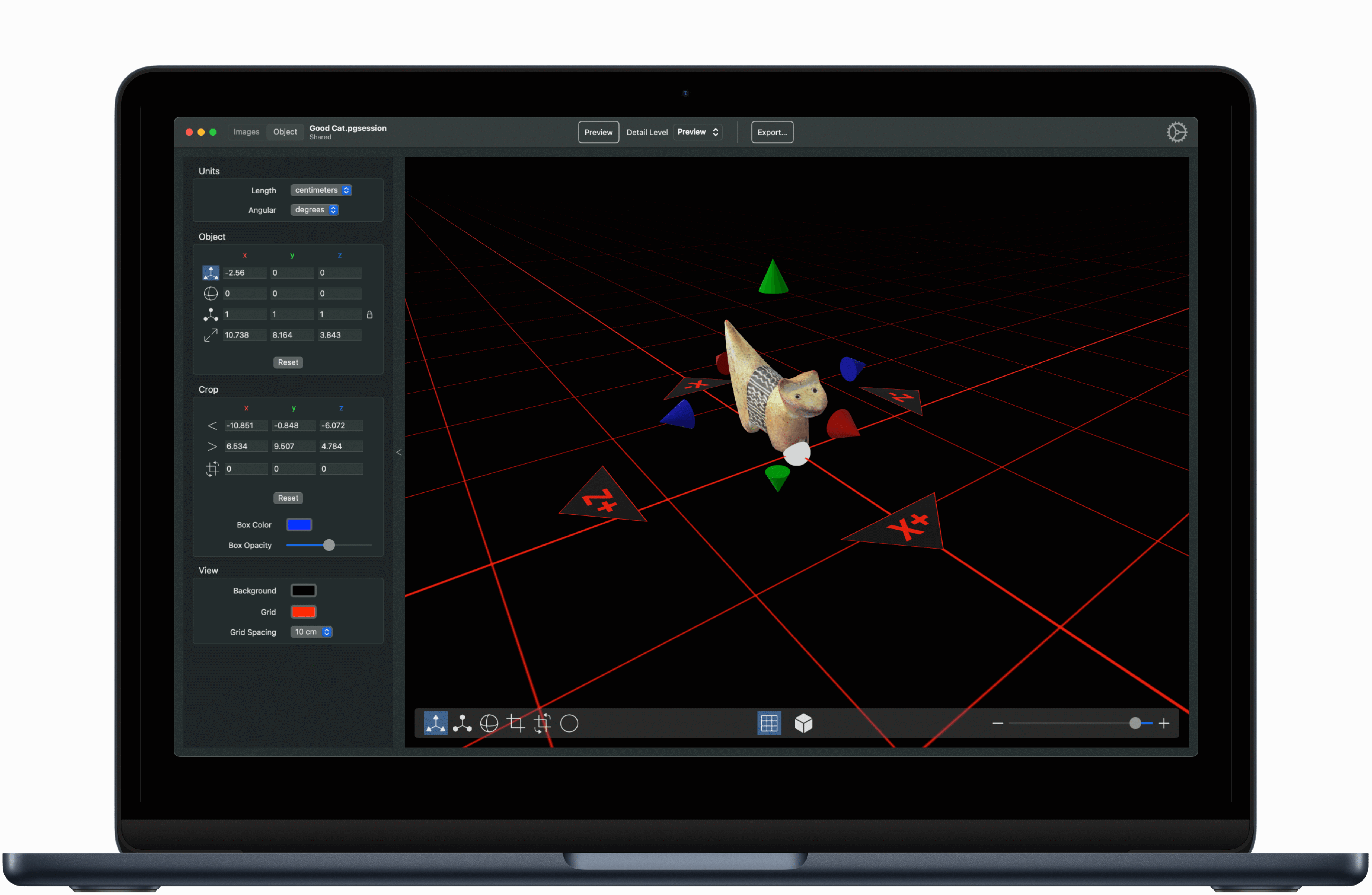Viewport: 1372px width, 895px height.
Task: Click the crop minimum y field -0.848
Action: point(293,426)
